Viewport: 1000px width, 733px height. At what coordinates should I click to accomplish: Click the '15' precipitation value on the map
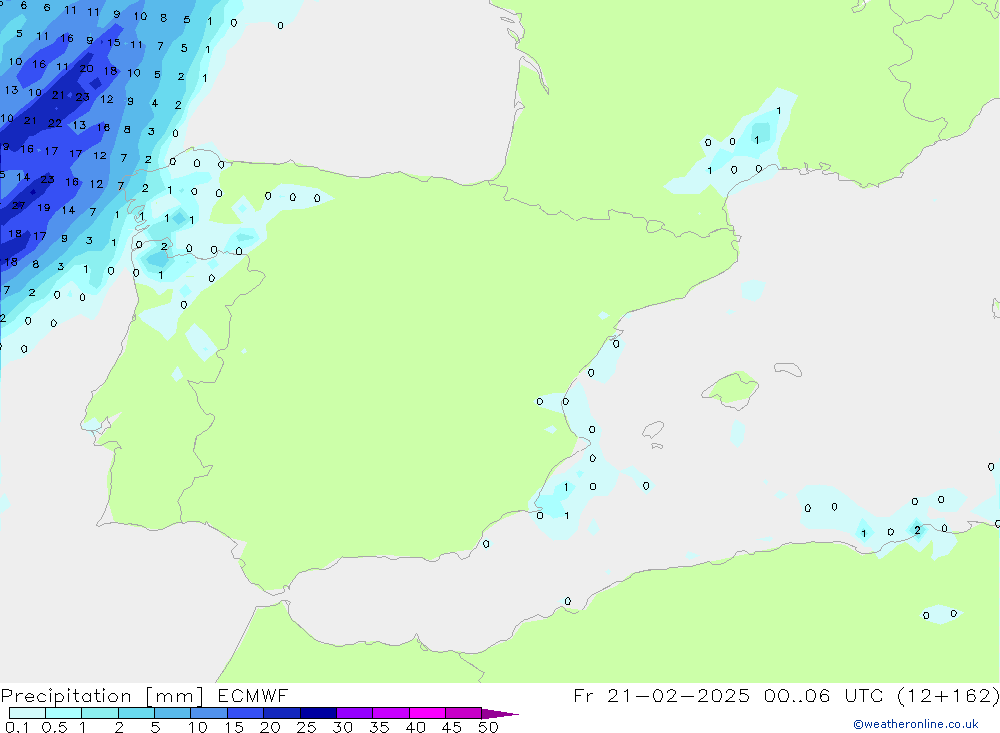[x=114, y=43]
